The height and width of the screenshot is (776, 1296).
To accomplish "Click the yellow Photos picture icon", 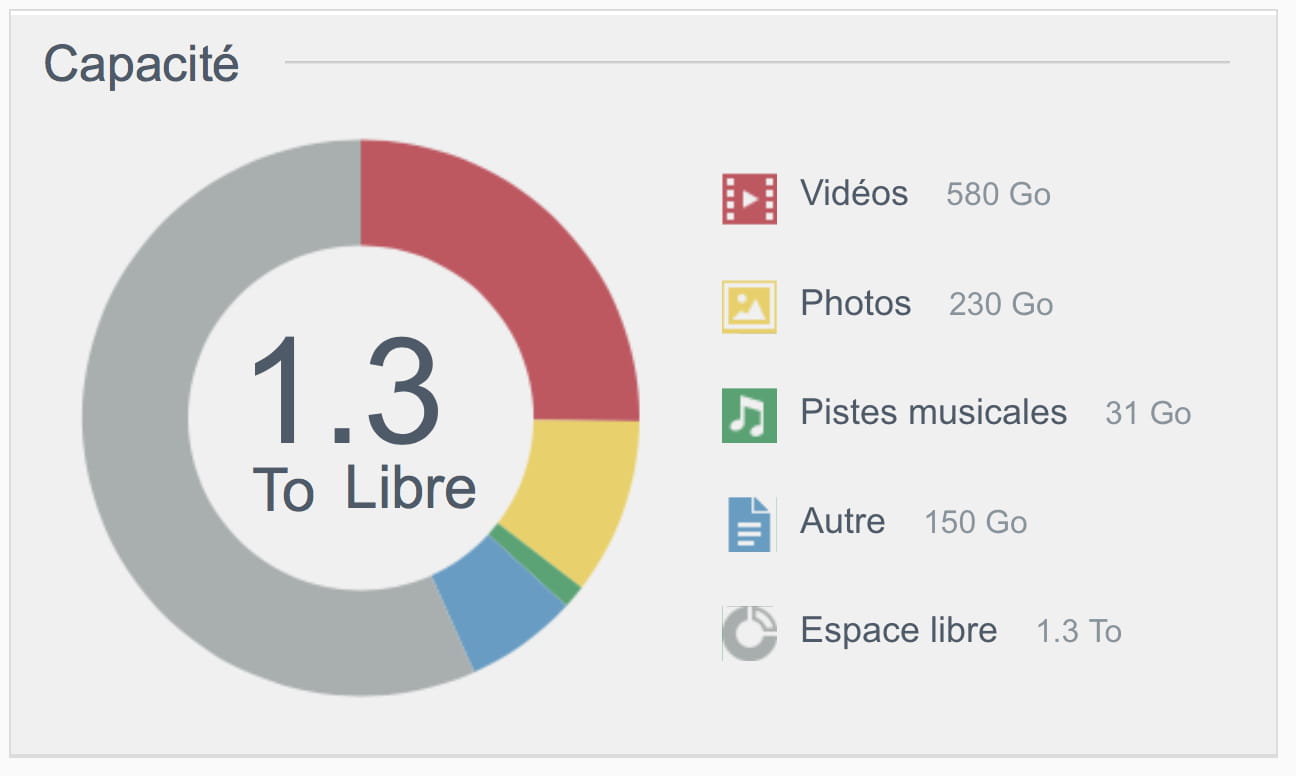I will [749, 307].
